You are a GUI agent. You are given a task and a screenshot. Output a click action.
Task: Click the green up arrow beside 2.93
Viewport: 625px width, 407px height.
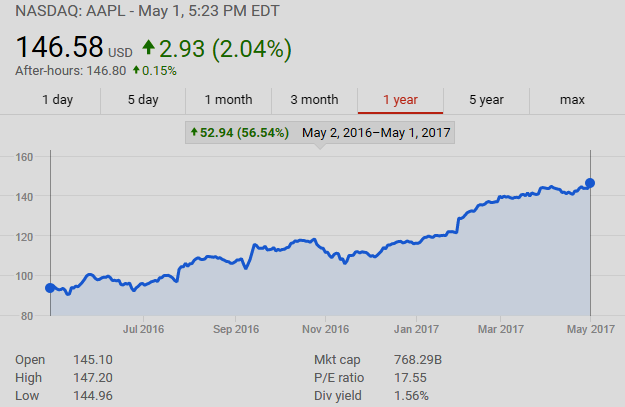(149, 47)
